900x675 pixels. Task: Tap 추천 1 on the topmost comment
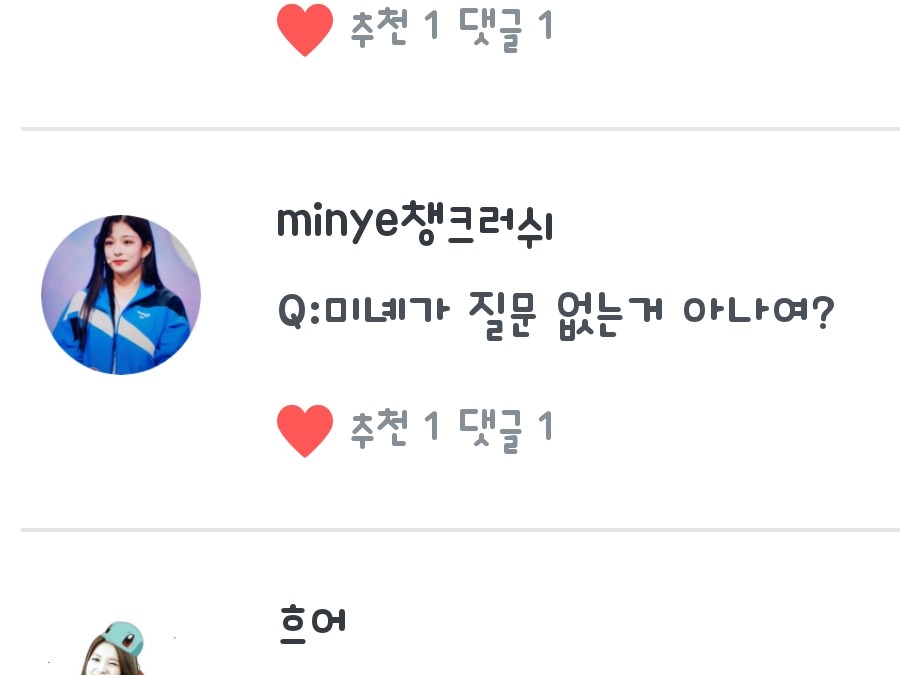pos(395,27)
